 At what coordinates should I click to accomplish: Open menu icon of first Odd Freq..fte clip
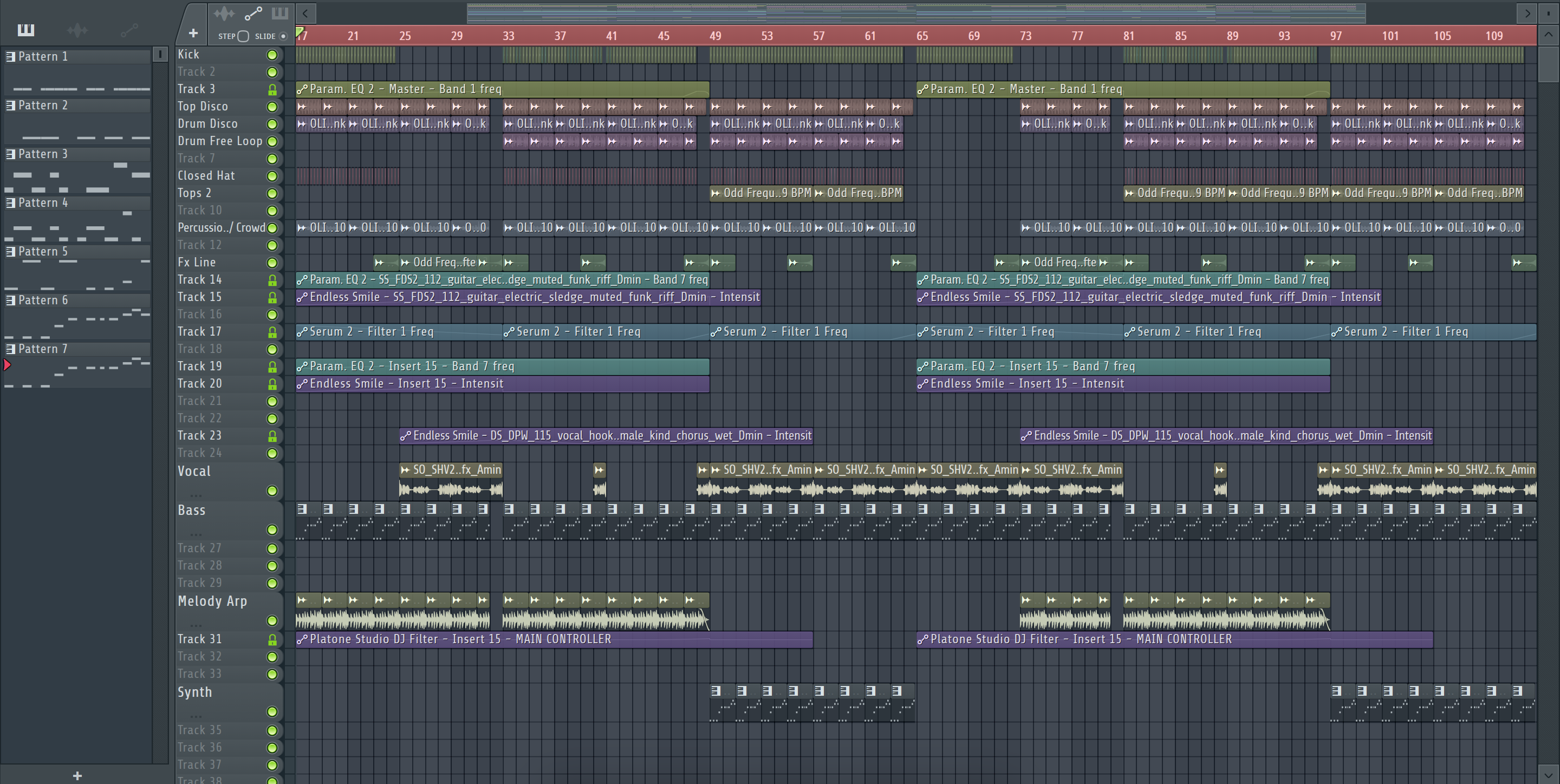[405, 263]
